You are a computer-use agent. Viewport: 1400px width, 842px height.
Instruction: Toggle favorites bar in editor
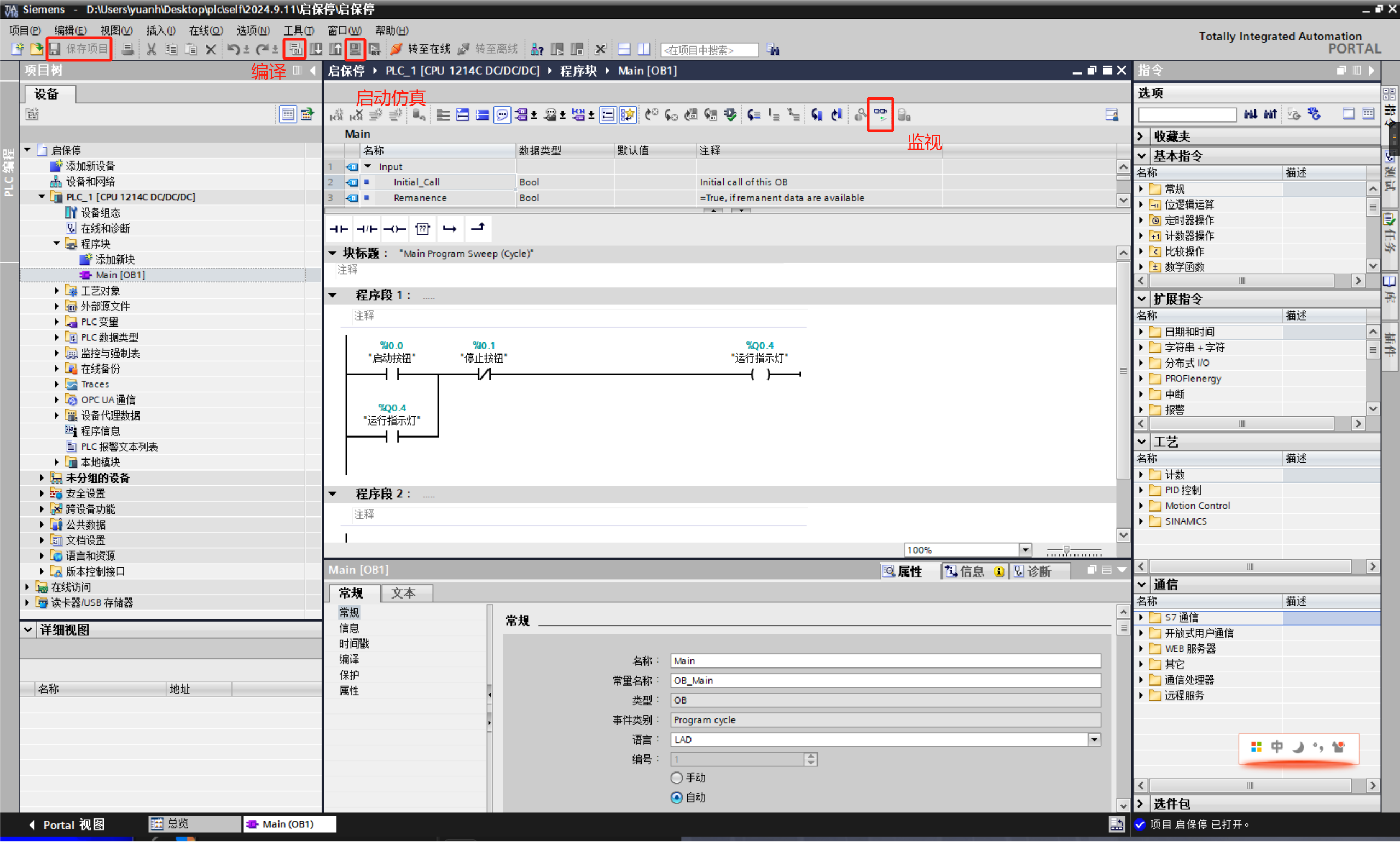[x=628, y=115]
